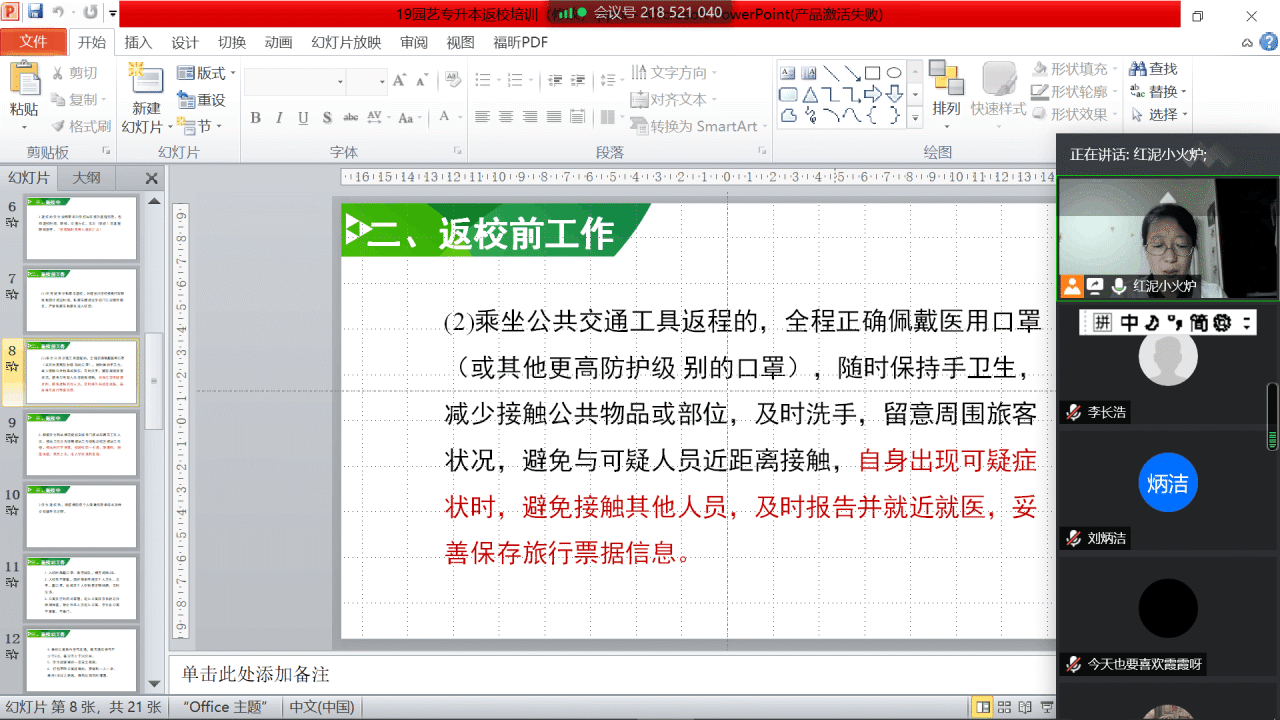
Task: Switch to Slide Sorter view in status bar
Action: [1006, 707]
